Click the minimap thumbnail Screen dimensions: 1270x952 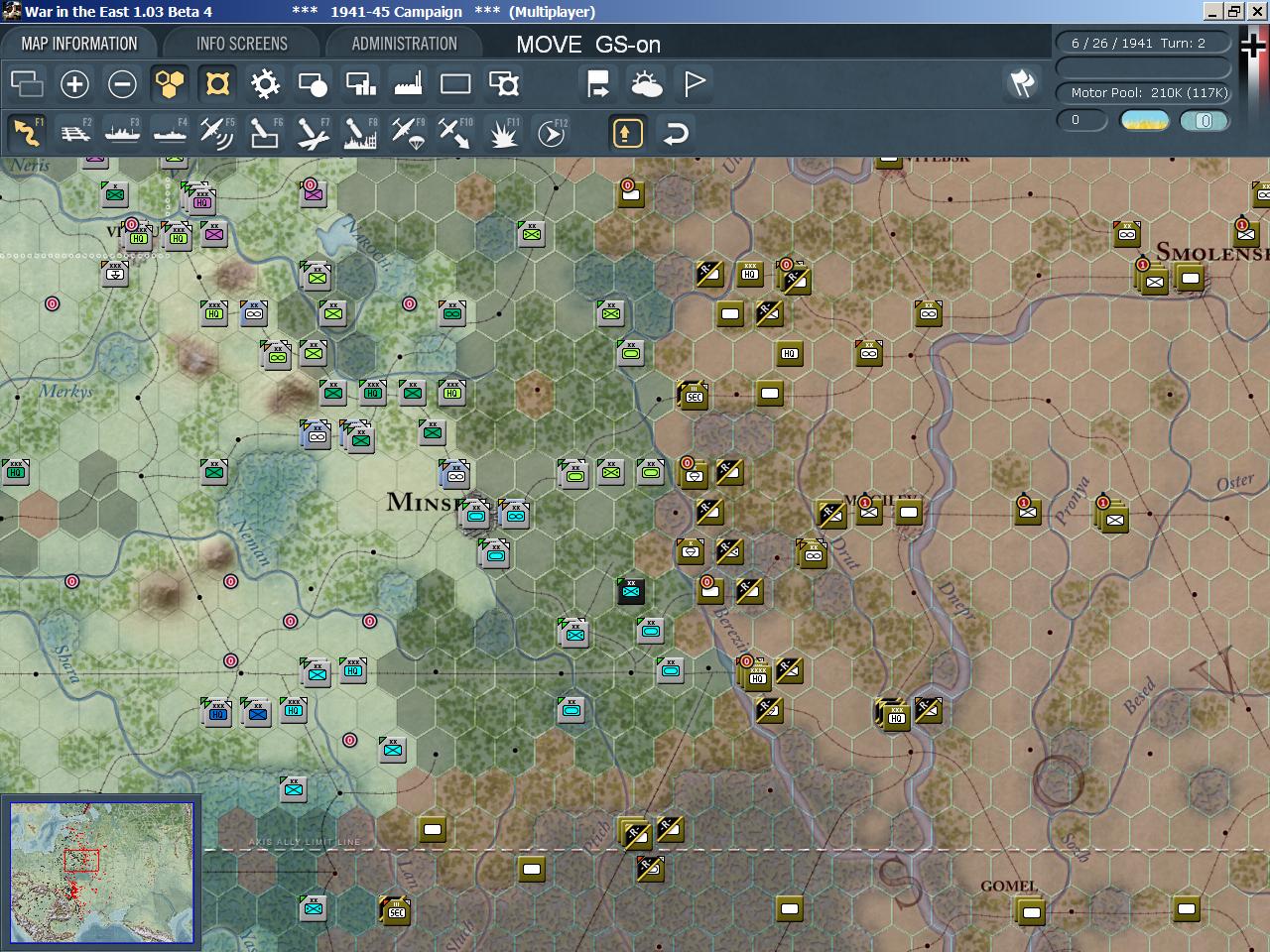pyautogui.click(x=101, y=873)
